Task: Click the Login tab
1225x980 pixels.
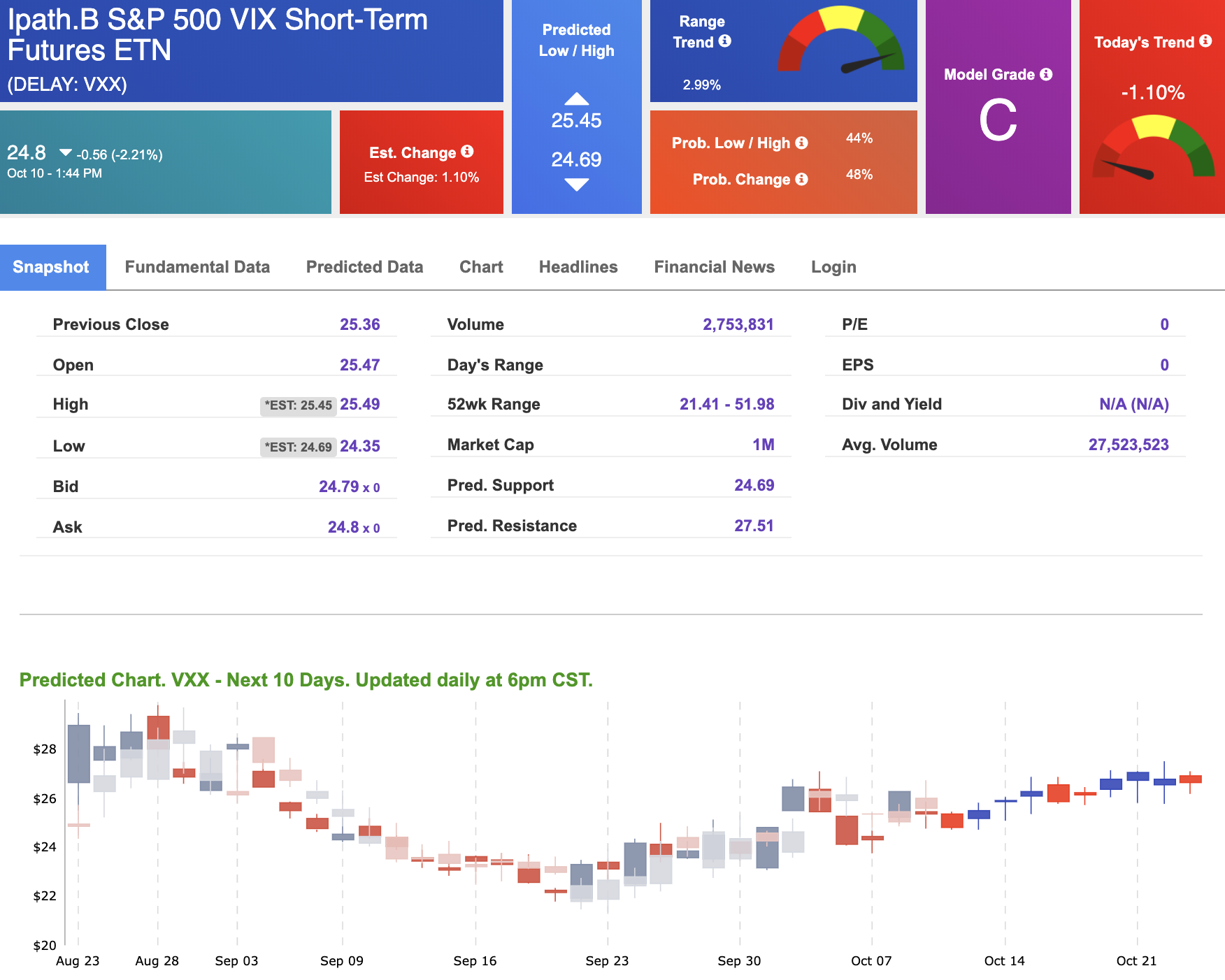Action: [x=833, y=267]
